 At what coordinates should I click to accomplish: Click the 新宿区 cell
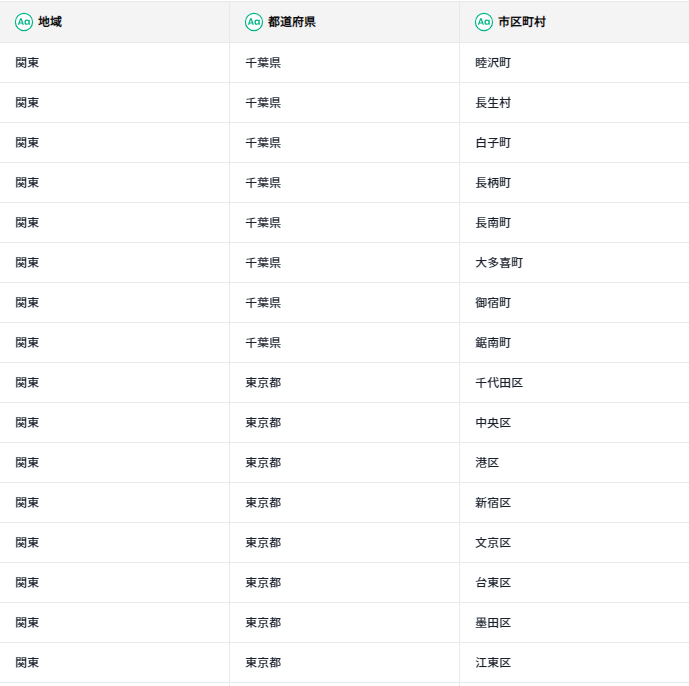point(574,503)
